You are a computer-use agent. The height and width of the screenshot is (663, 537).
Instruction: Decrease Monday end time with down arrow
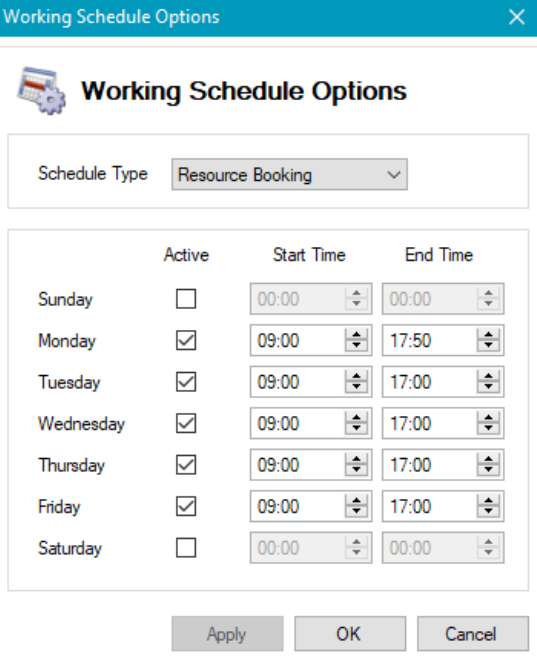pos(488,346)
